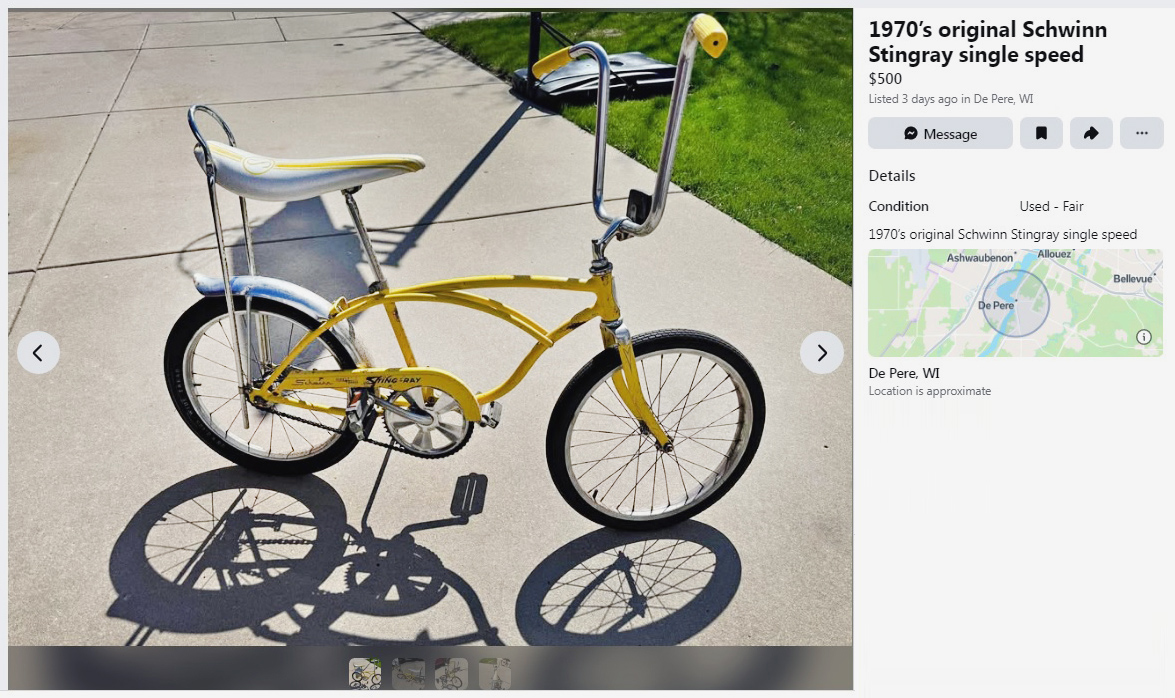Screen dimensions: 1175x698
Task: Open the three-dot more options menu
Action: [x=1141, y=133]
